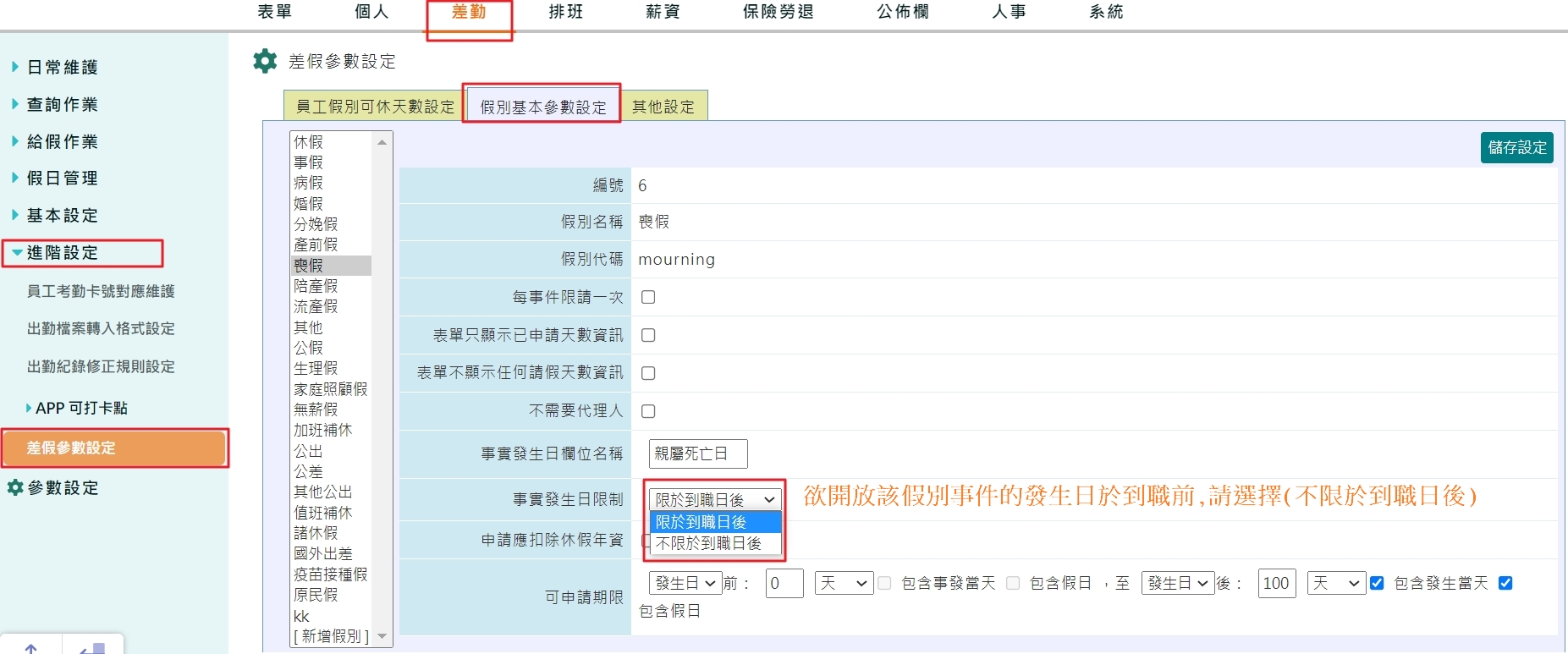This screenshot has width=1568, height=654.
Task: Select 病假 in leave type list
Action: [331, 183]
